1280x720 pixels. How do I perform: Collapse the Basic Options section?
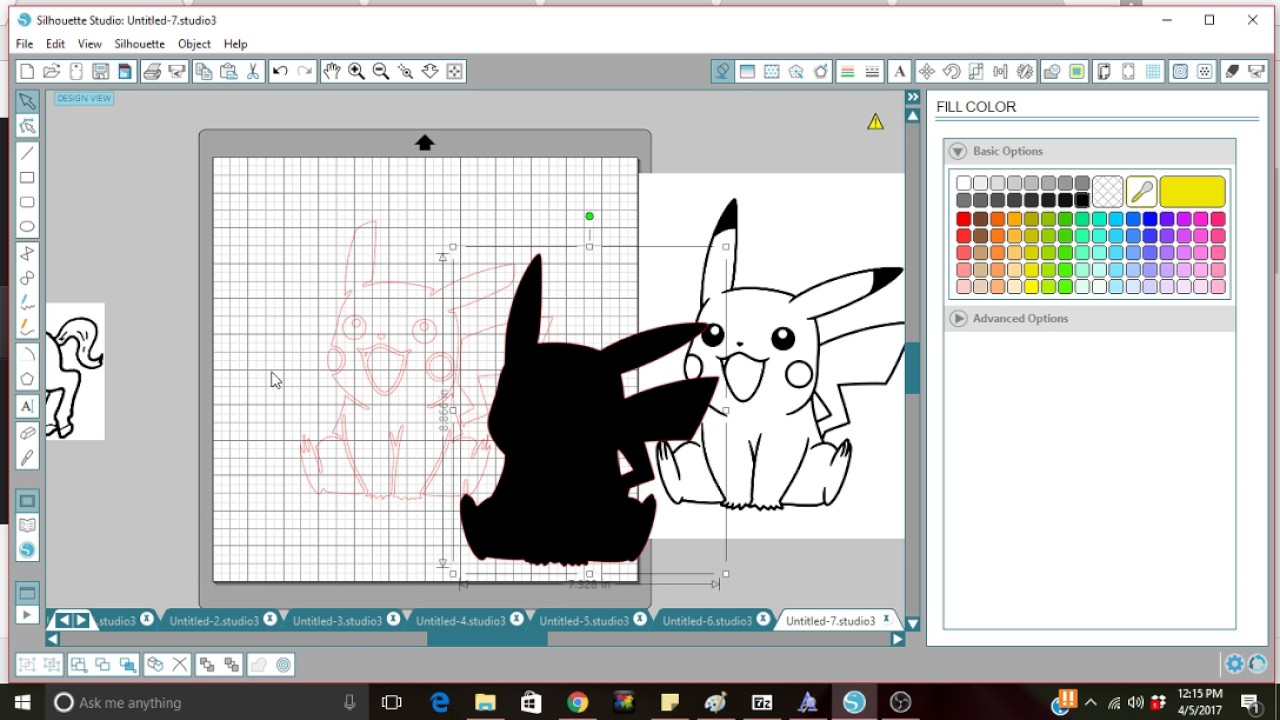(x=958, y=151)
